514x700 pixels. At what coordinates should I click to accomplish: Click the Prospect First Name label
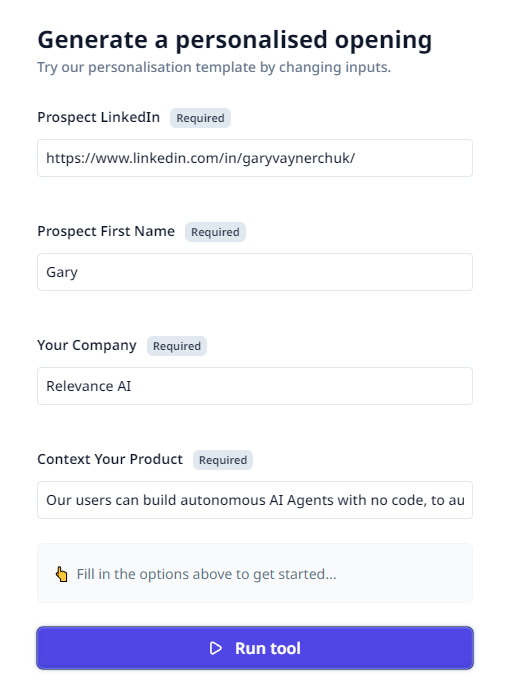106,231
